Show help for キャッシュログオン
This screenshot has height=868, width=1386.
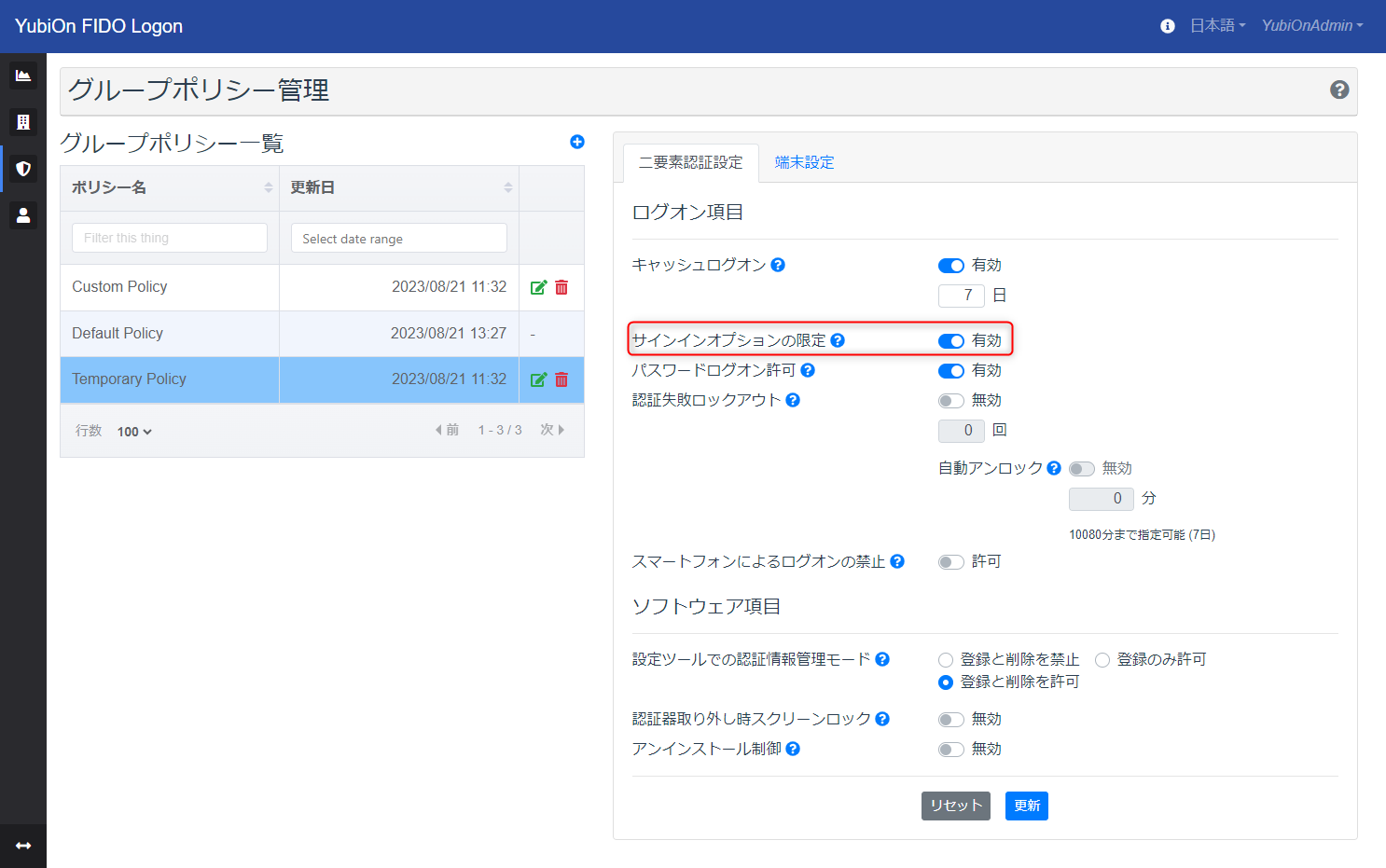pyautogui.click(x=778, y=265)
